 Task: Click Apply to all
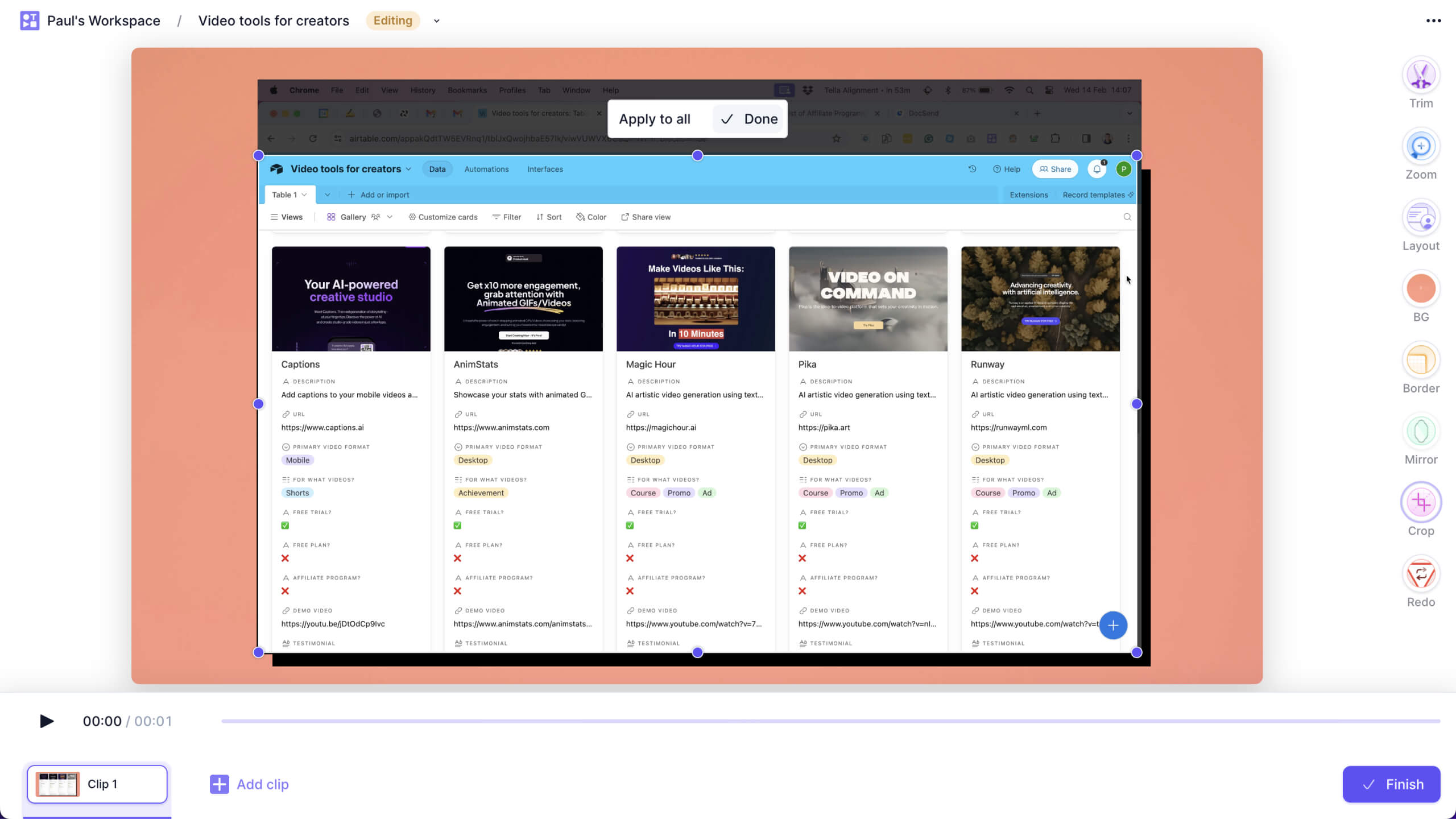tap(654, 119)
